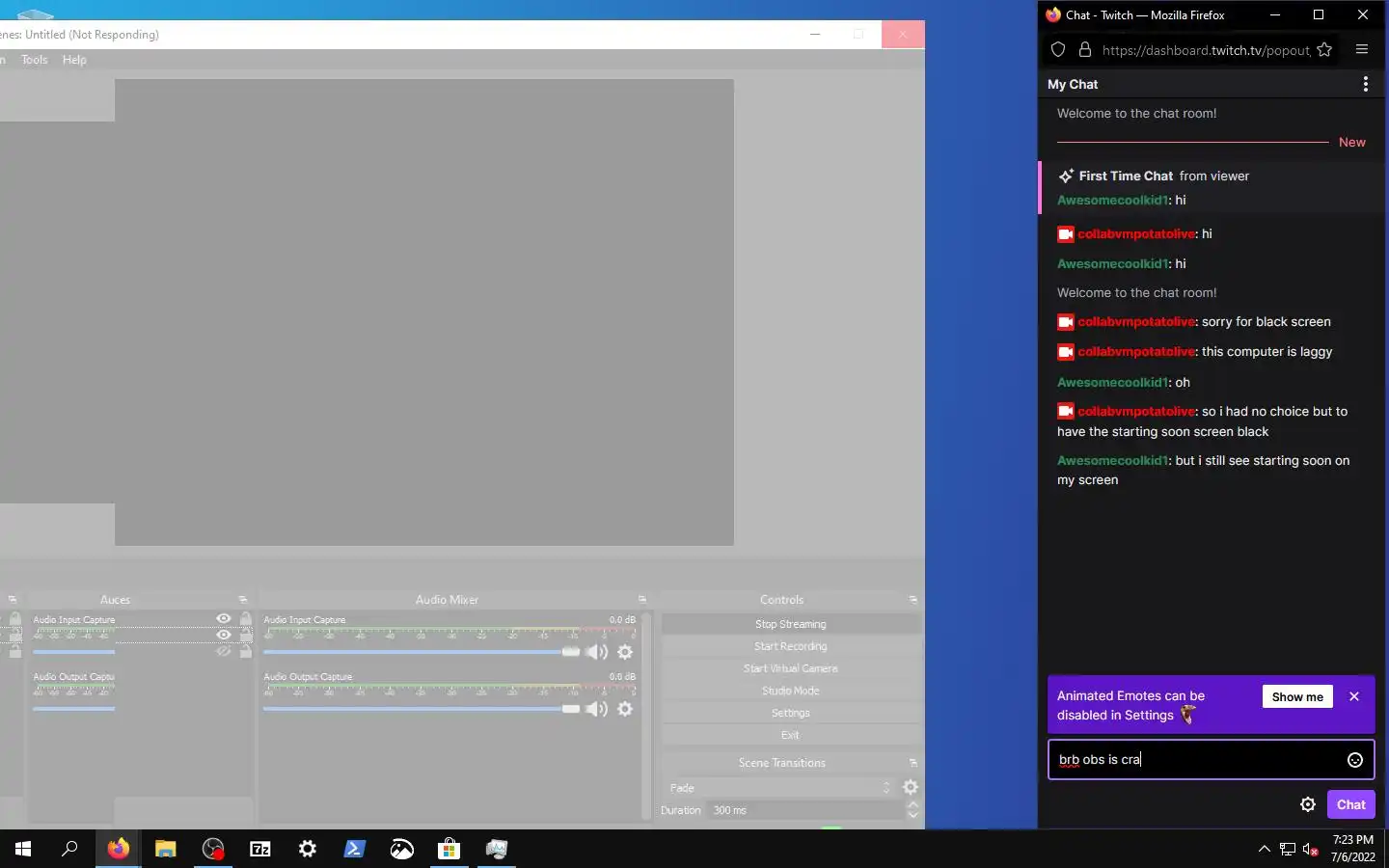This screenshot has height=868, width=1389.
Task: Open My Chat three-dot options menu
Action: (x=1365, y=84)
